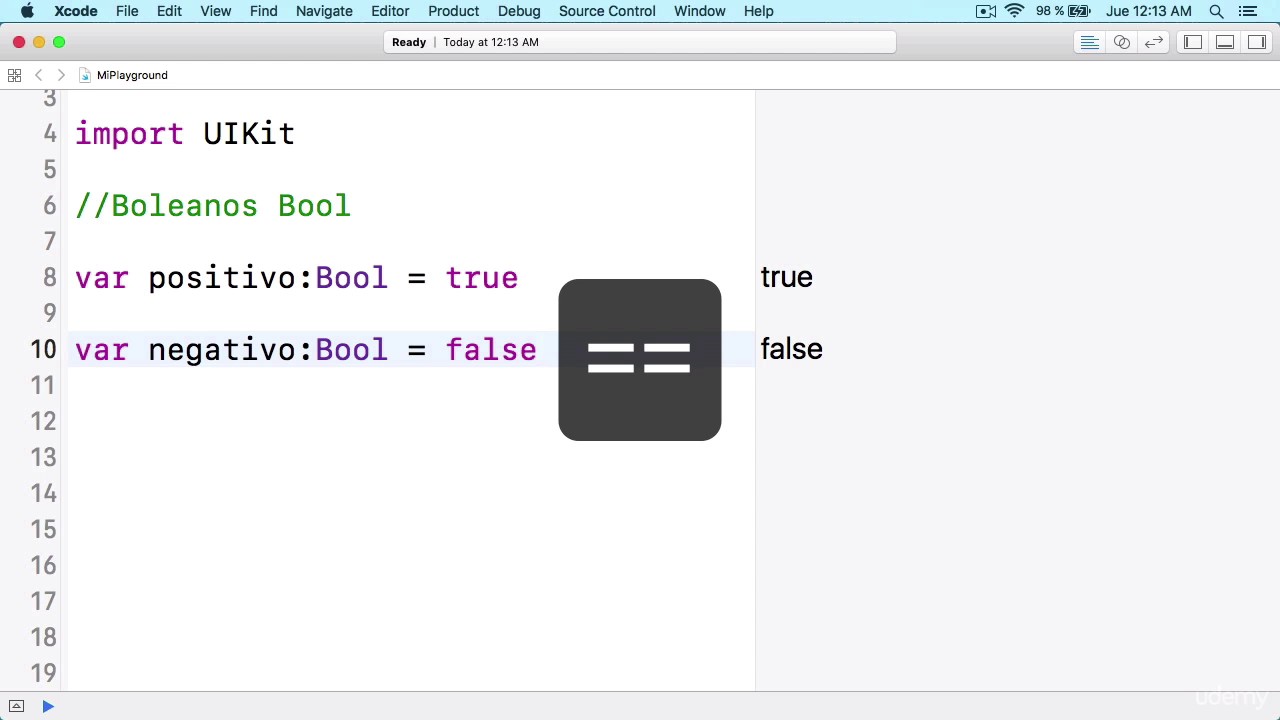Open the Wi-Fi status menu
The width and height of the screenshot is (1280, 720).
[x=1014, y=11]
